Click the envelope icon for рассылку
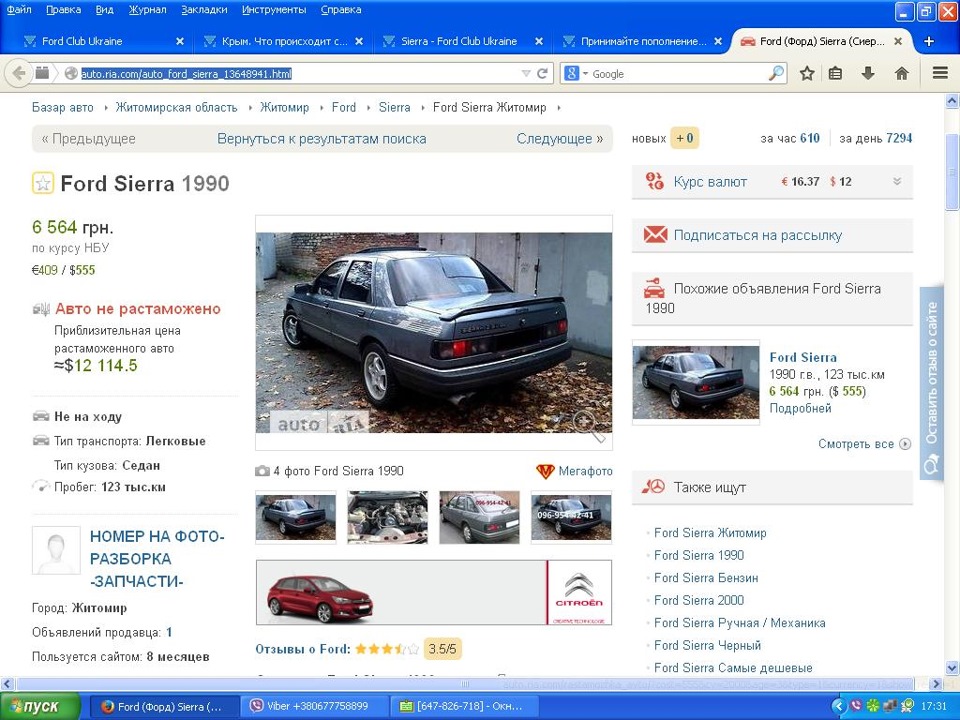960x720 pixels. [x=655, y=234]
